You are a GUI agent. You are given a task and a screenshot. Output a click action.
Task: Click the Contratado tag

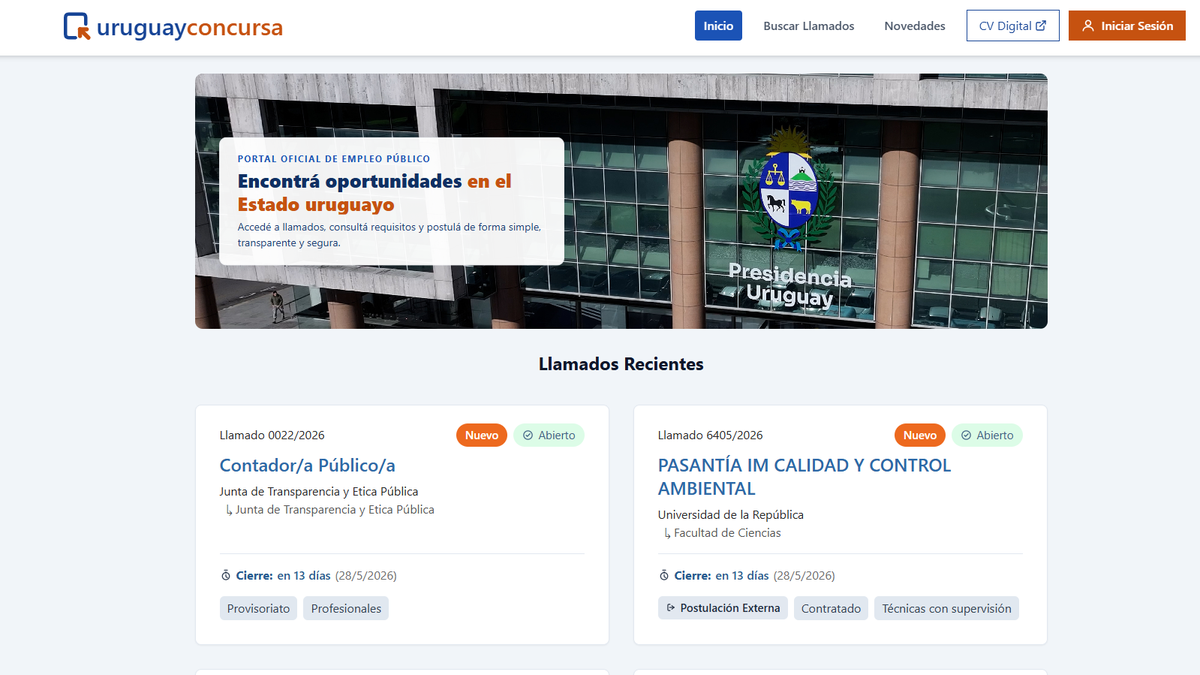click(831, 608)
